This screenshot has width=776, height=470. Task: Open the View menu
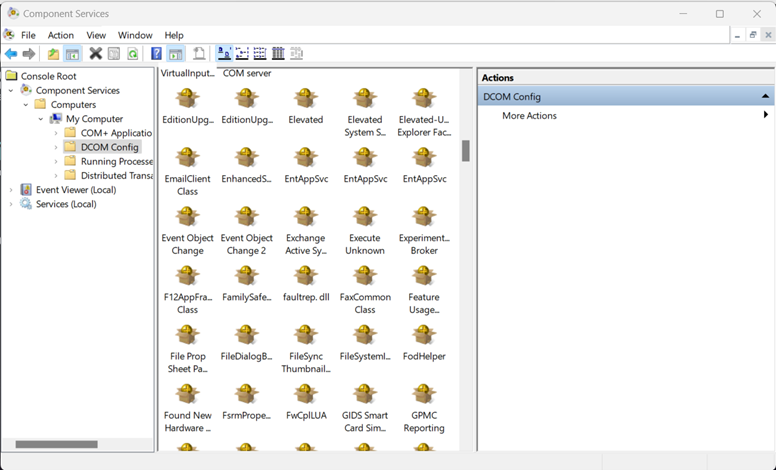coord(96,35)
